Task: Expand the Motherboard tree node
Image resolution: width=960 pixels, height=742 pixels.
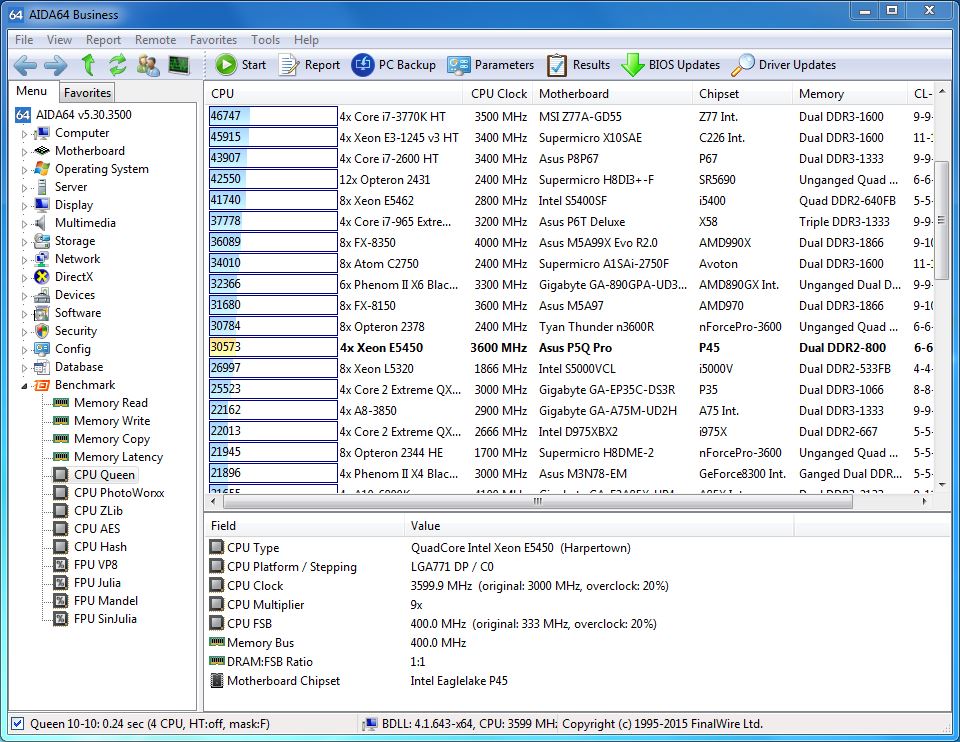Action: tap(24, 152)
